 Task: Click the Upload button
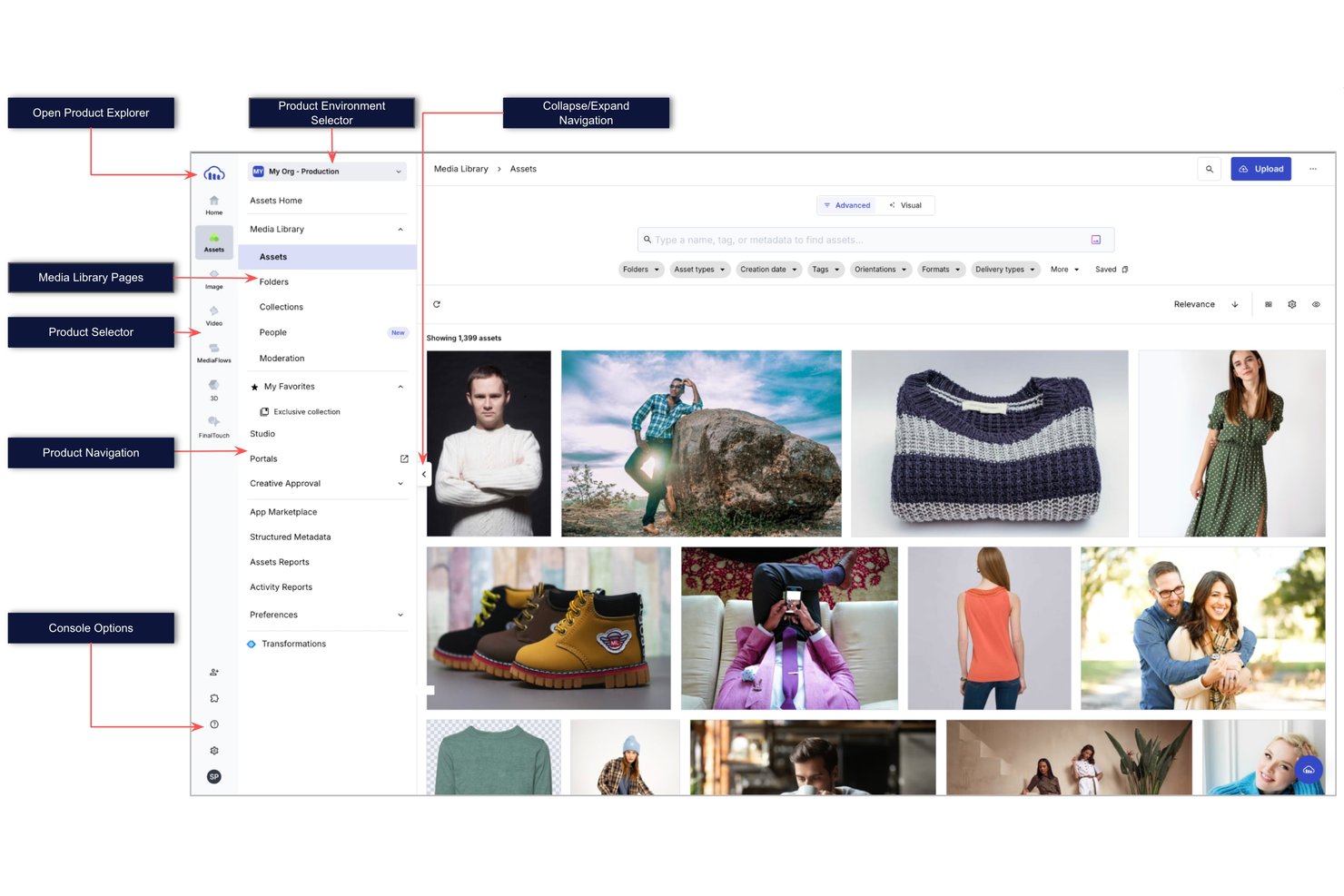click(1261, 169)
